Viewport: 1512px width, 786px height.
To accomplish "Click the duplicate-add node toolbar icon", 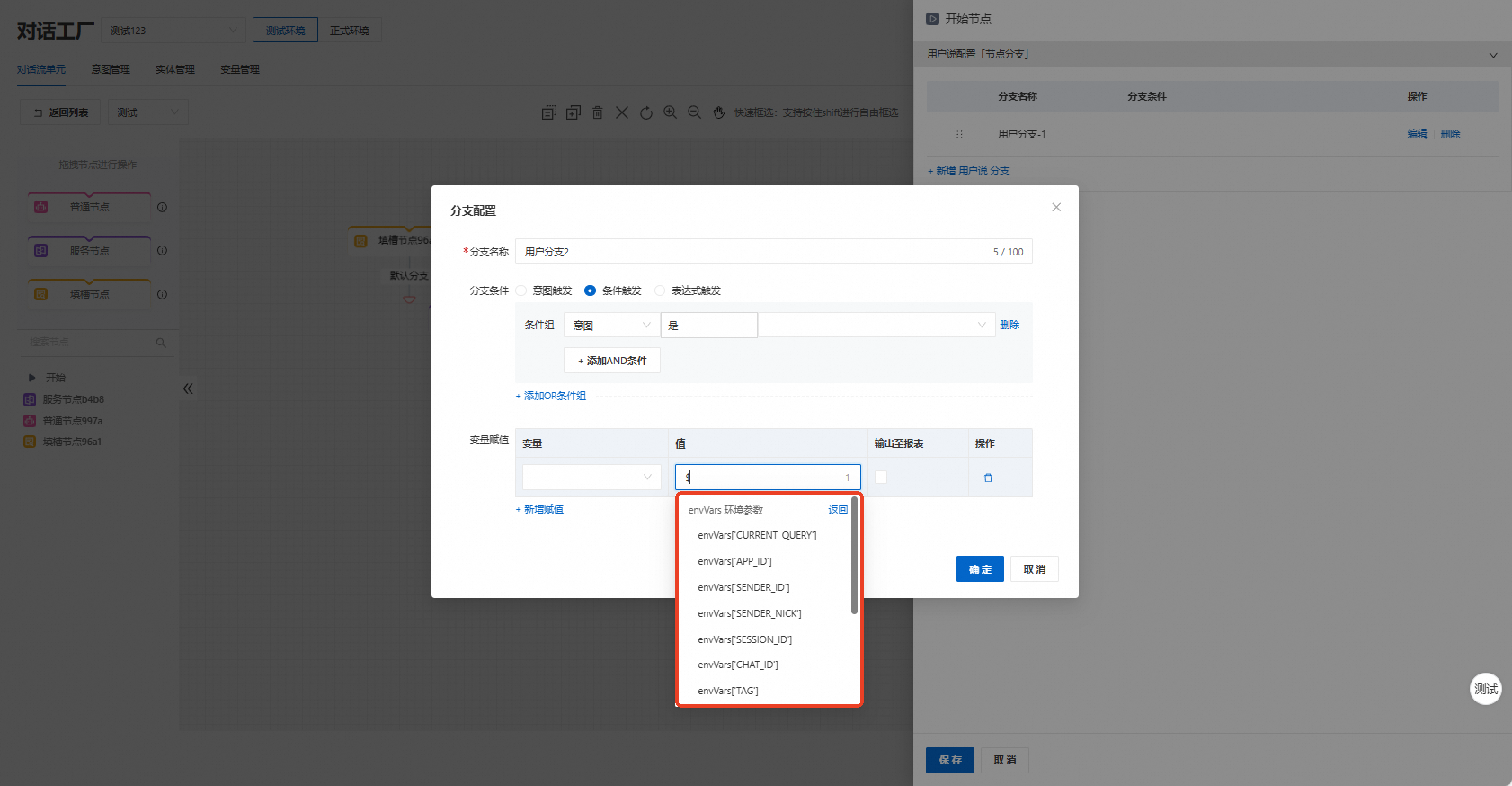I will (x=573, y=112).
